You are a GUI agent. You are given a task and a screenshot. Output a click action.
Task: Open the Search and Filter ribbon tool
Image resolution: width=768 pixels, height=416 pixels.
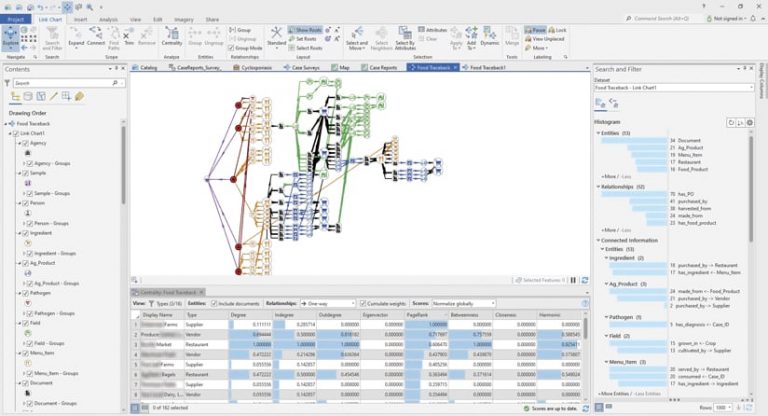tap(52, 38)
